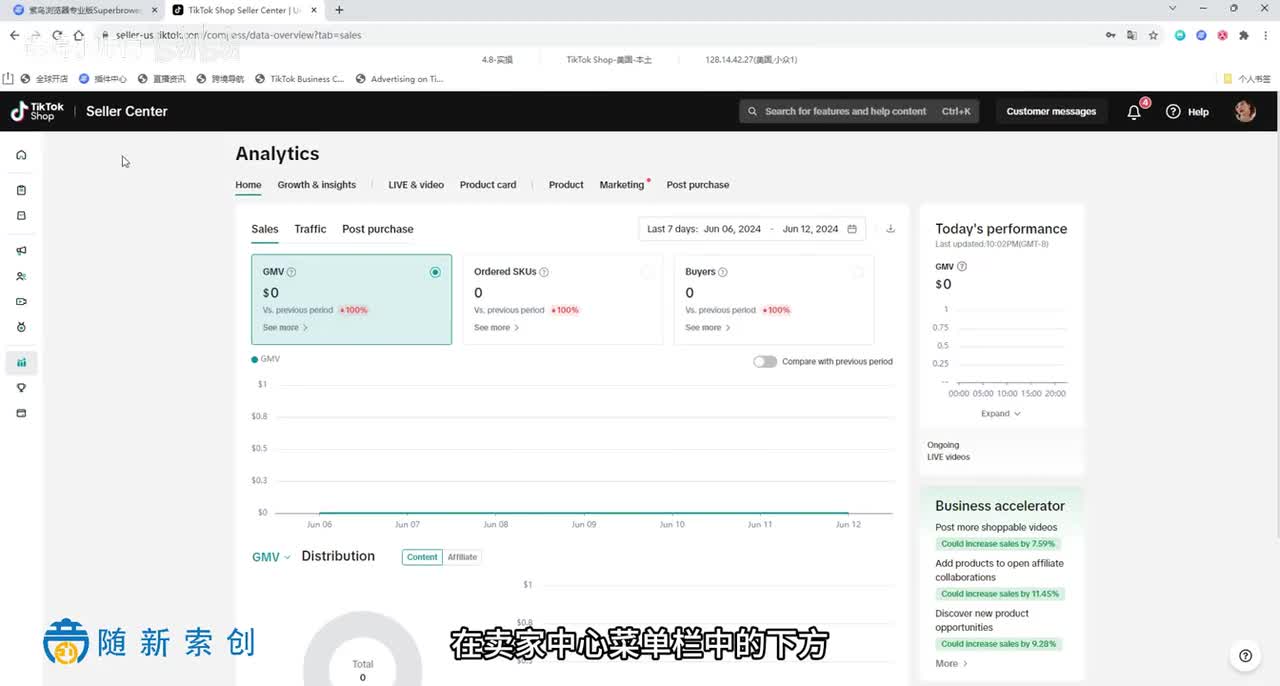1280x686 pixels.
Task: Select the Traffic sub-tab
Action: (x=310, y=229)
